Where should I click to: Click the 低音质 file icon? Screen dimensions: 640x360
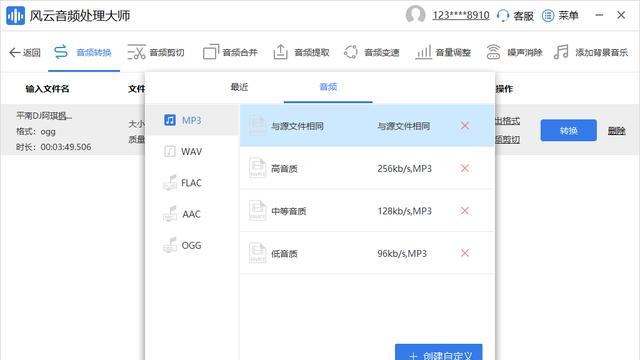258,253
